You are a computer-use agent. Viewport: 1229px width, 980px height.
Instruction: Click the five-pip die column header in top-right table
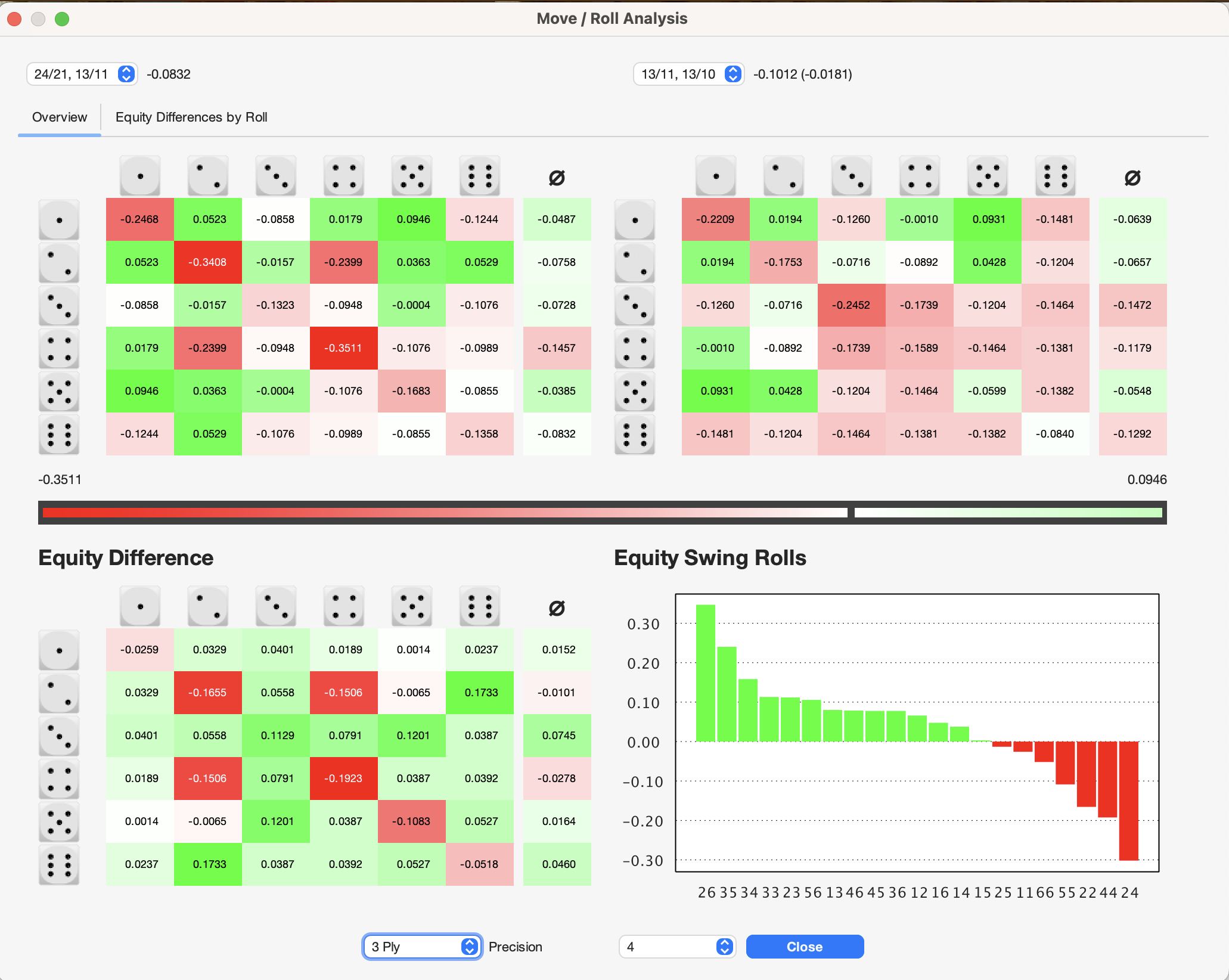tap(988, 176)
